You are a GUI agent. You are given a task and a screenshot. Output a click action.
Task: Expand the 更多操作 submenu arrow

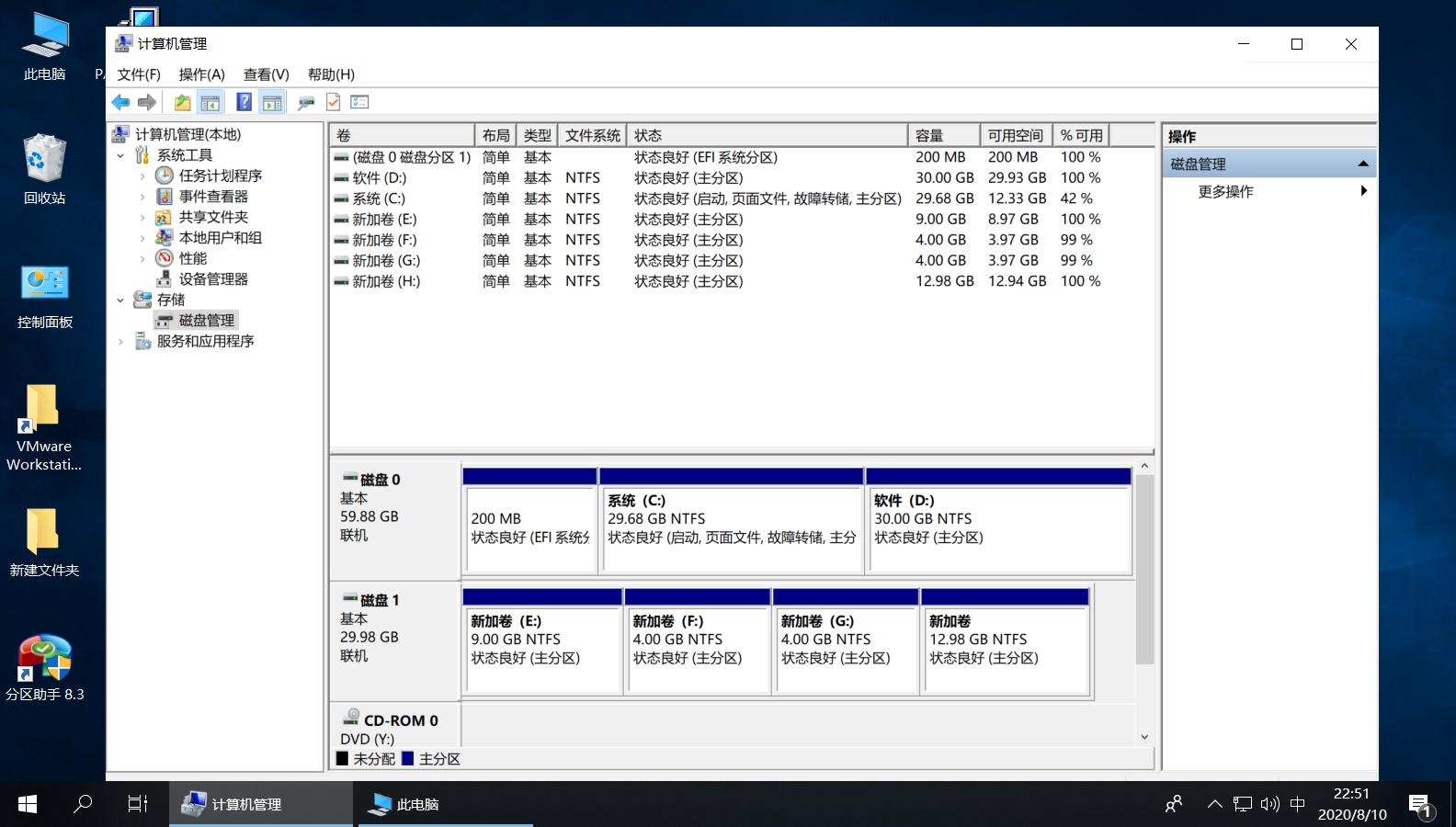click(1363, 191)
